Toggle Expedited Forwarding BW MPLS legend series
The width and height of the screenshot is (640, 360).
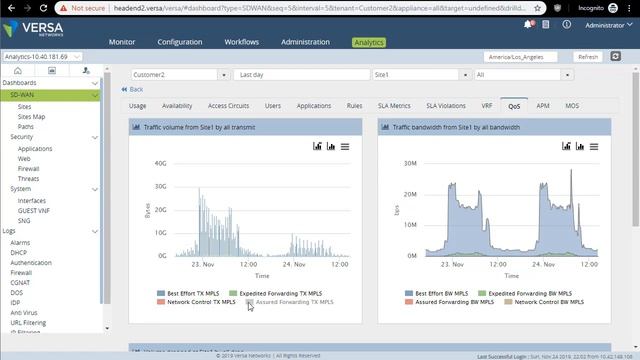coord(525,293)
